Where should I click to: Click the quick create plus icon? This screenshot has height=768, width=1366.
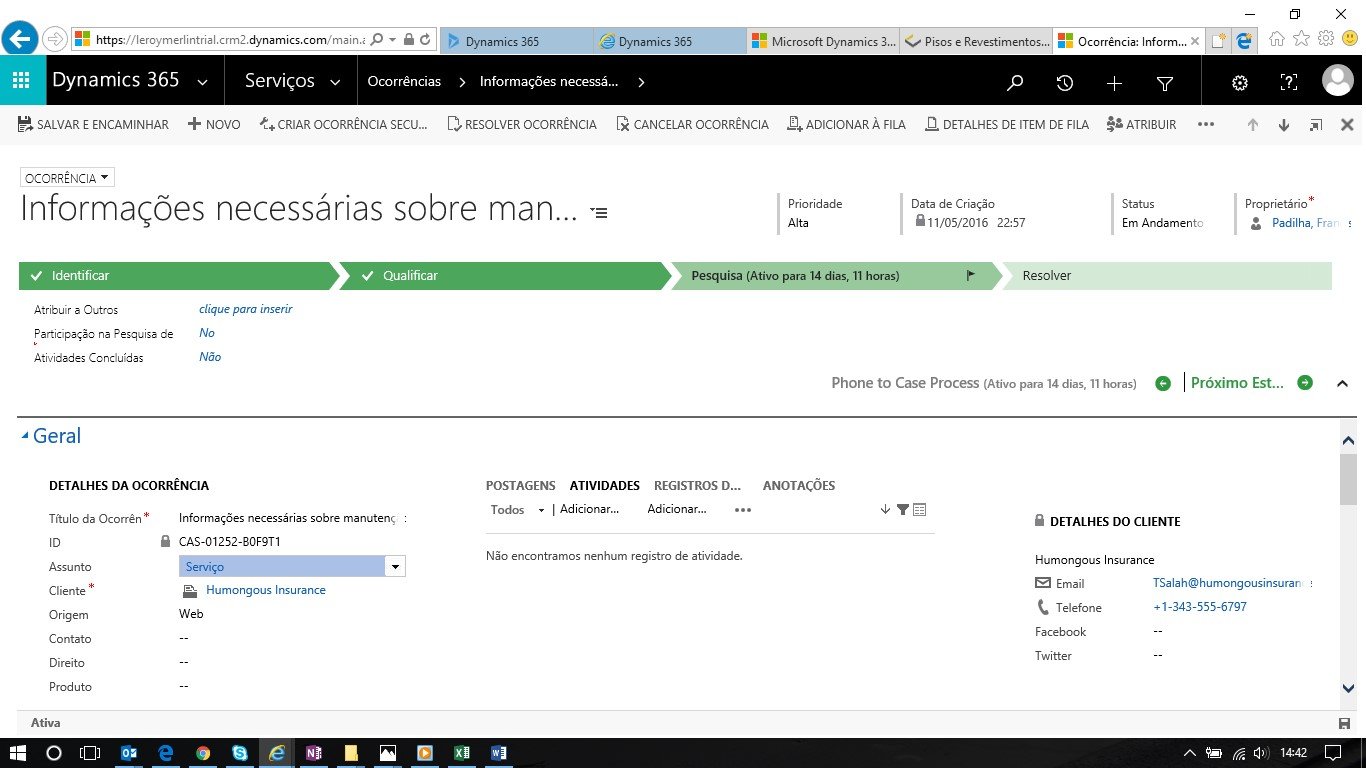click(1115, 84)
